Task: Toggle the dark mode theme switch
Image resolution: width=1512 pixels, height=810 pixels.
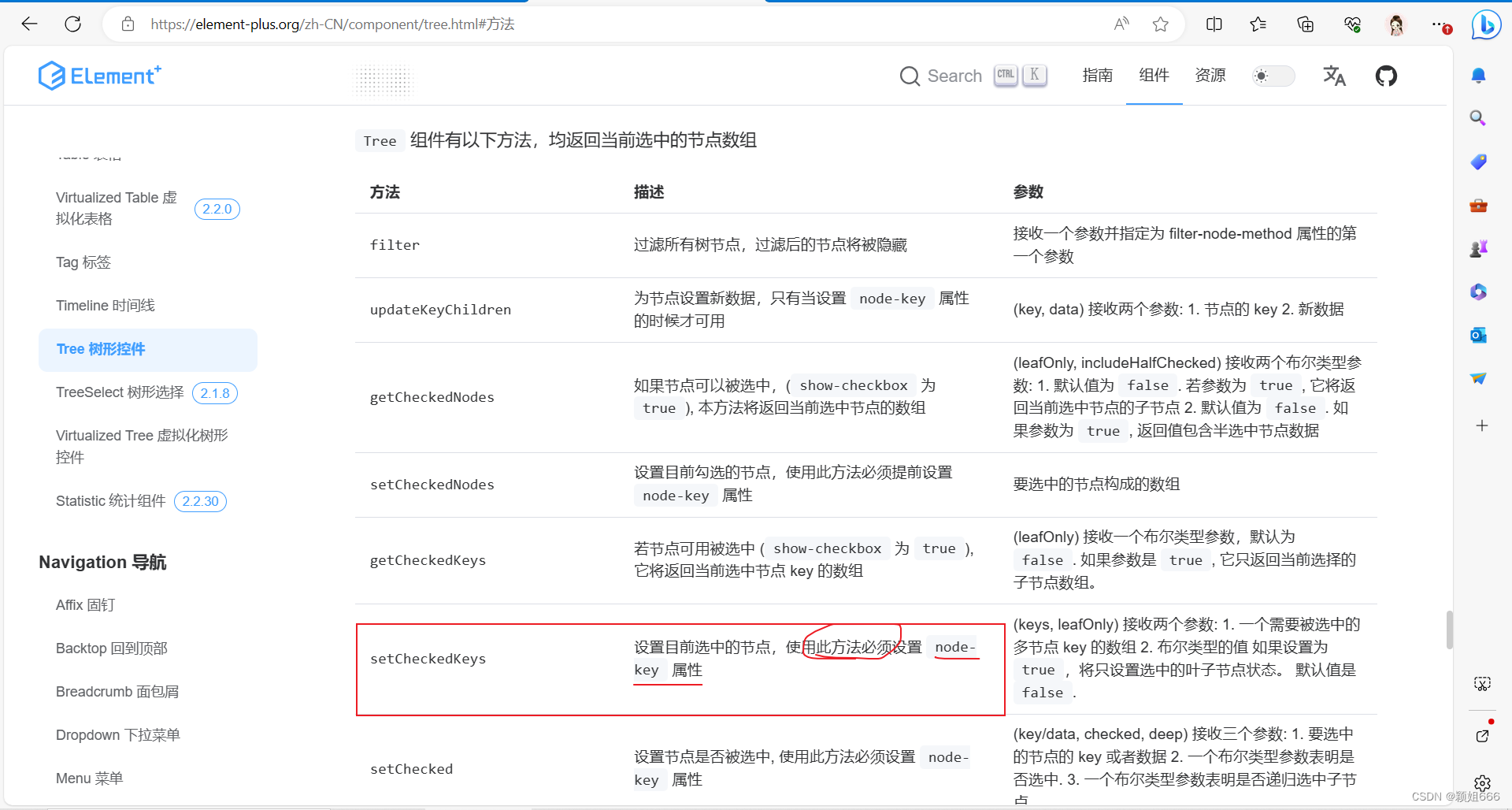Action: (x=1273, y=76)
